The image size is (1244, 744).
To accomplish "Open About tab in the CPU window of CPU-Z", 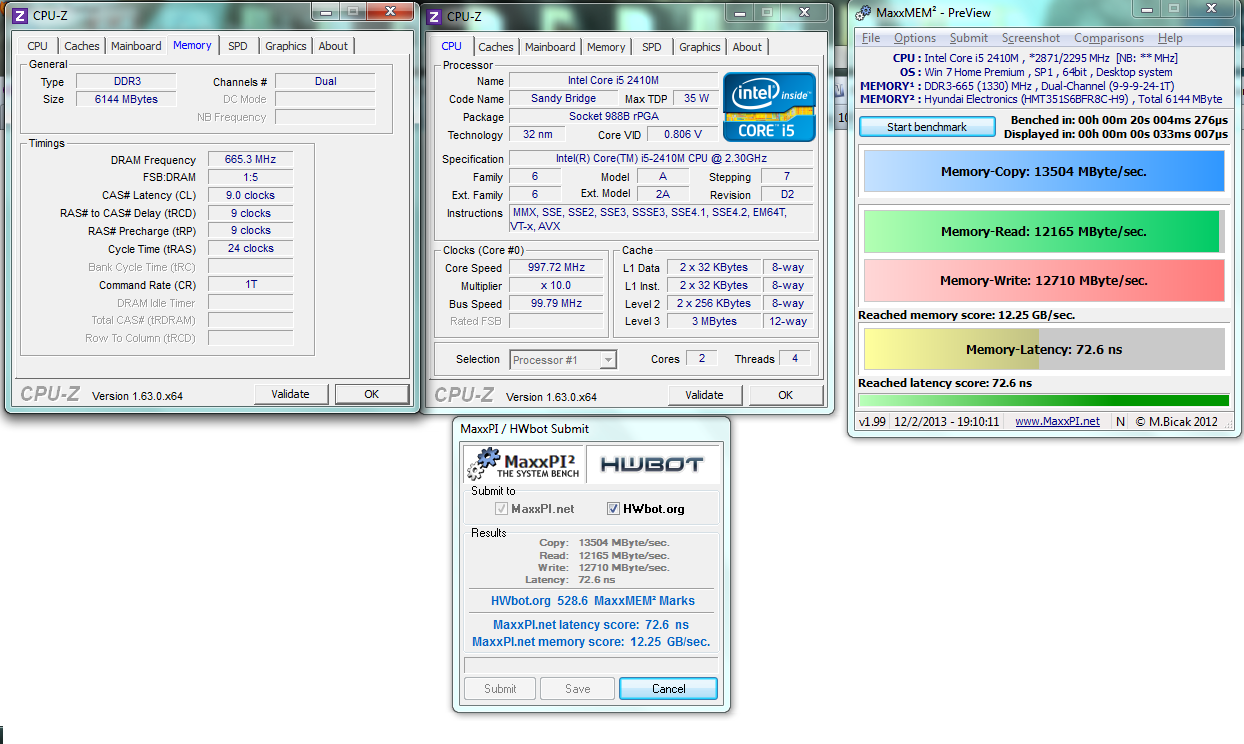I will 747,47.
